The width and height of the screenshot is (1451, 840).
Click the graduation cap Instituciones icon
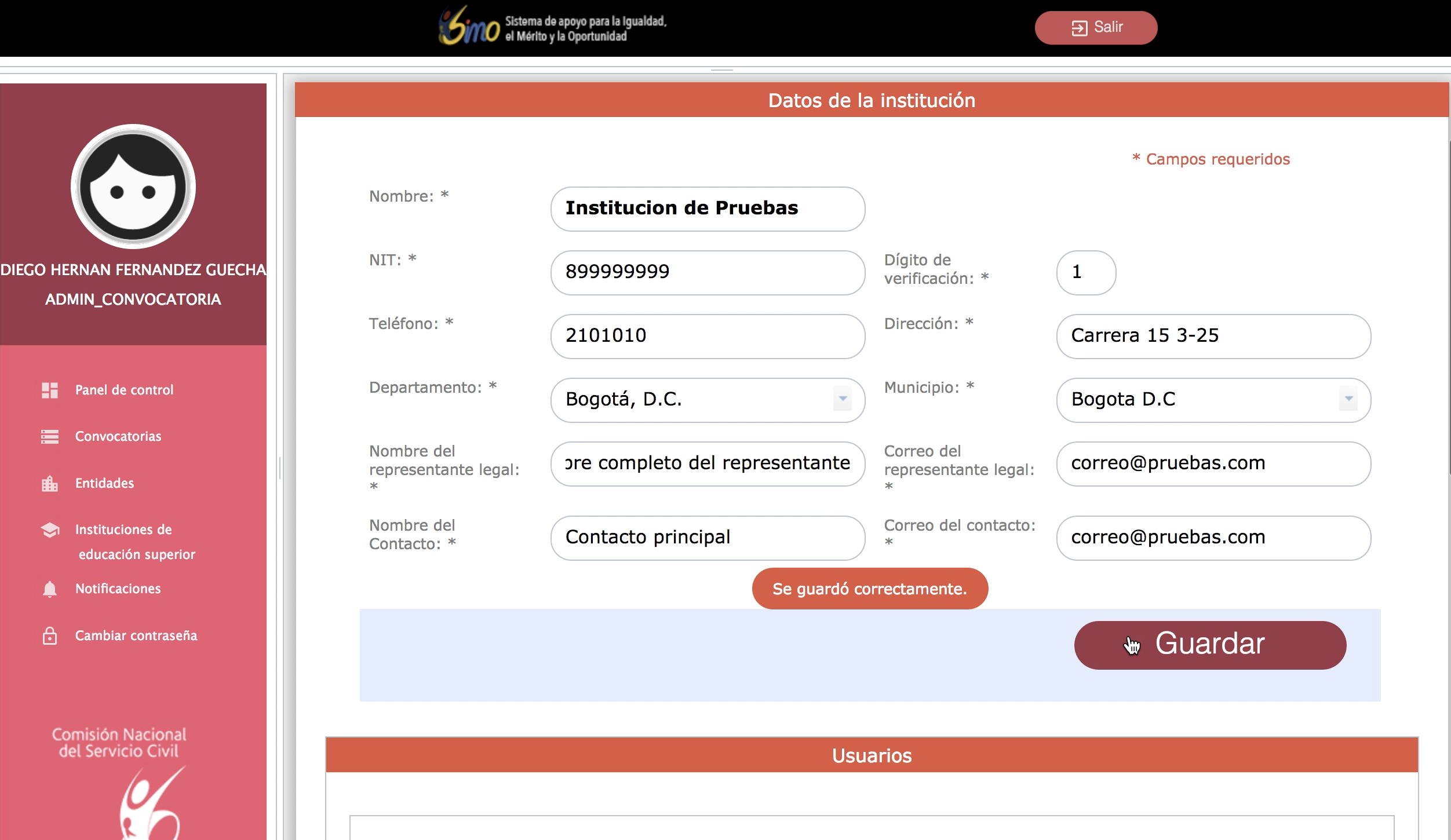tap(50, 530)
